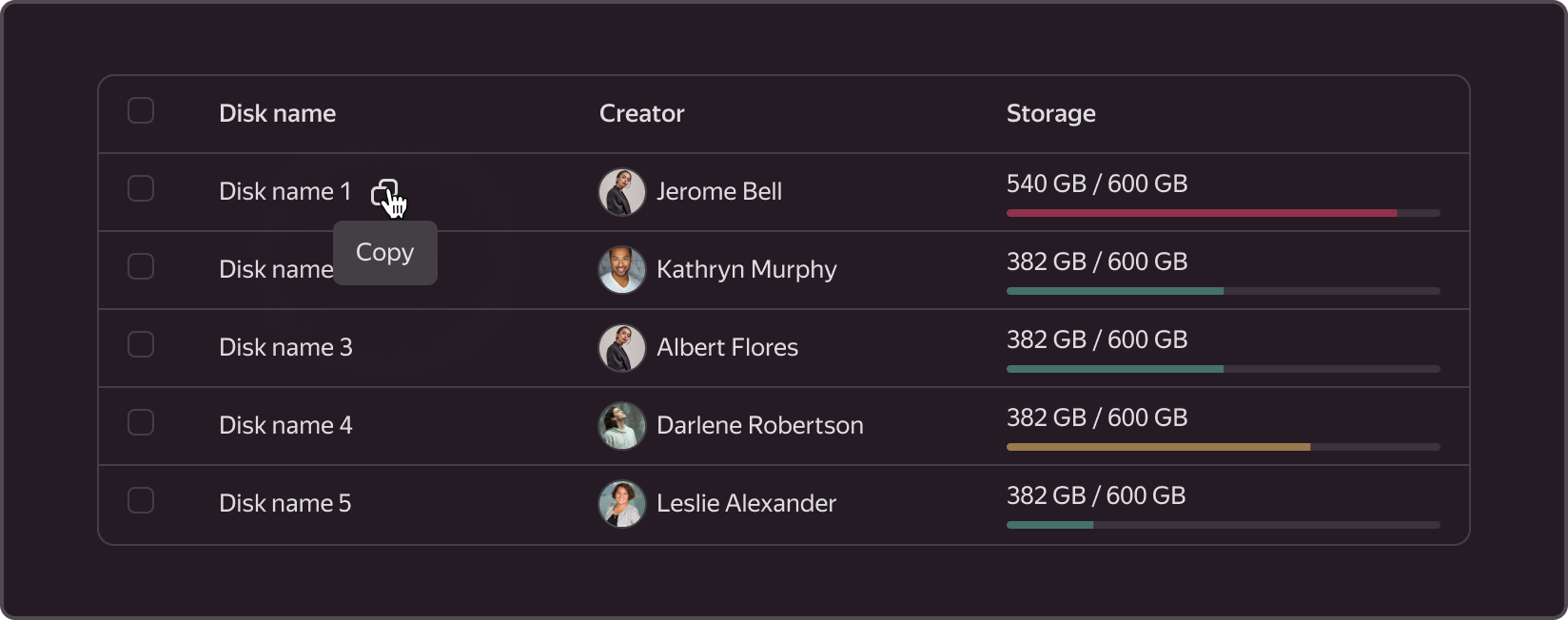Open the Disk name 5 entry
The height and width of the screenshot is (620, 1568).
coord(285,503)
